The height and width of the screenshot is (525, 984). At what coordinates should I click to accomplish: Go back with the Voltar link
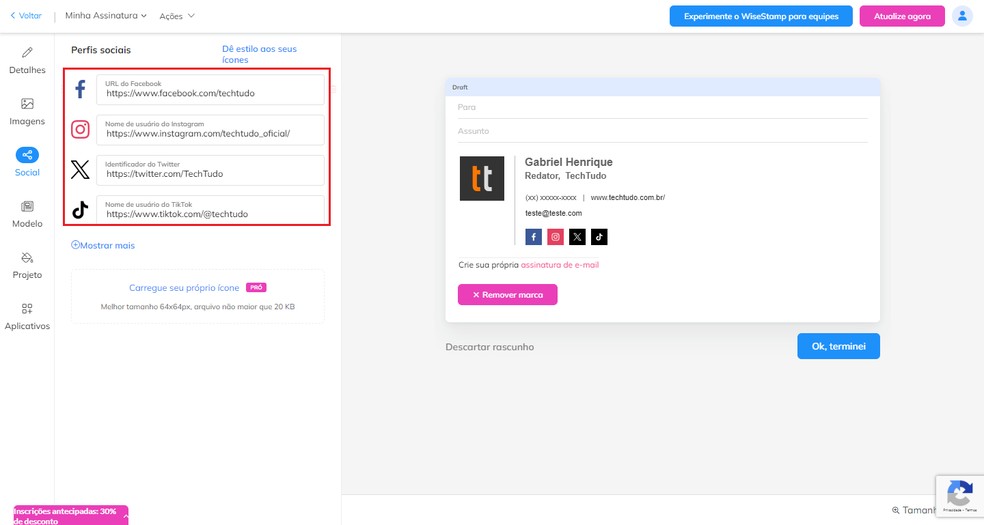pos(26,16)
